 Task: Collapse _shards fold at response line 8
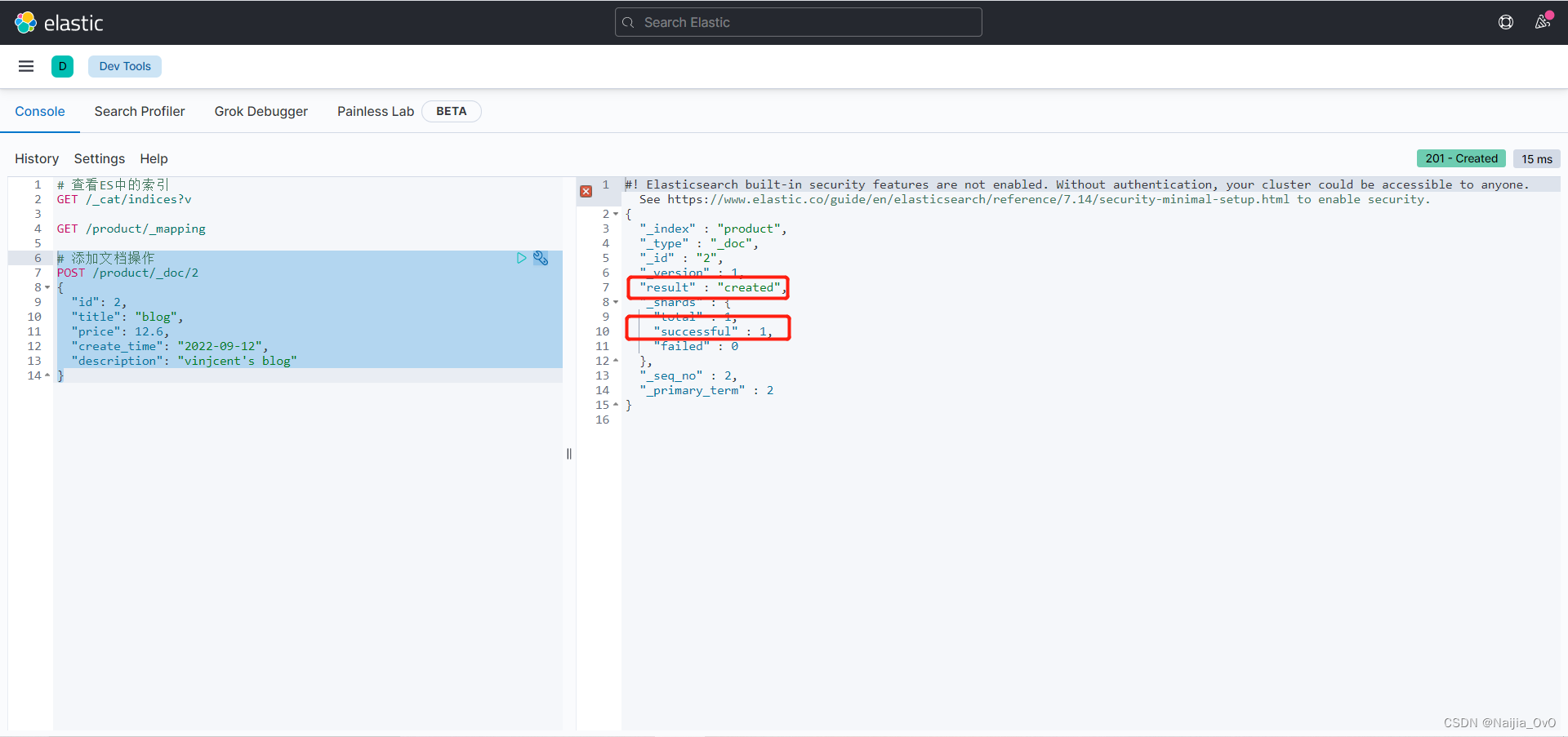pyautogui.click(x=616, y=302)
